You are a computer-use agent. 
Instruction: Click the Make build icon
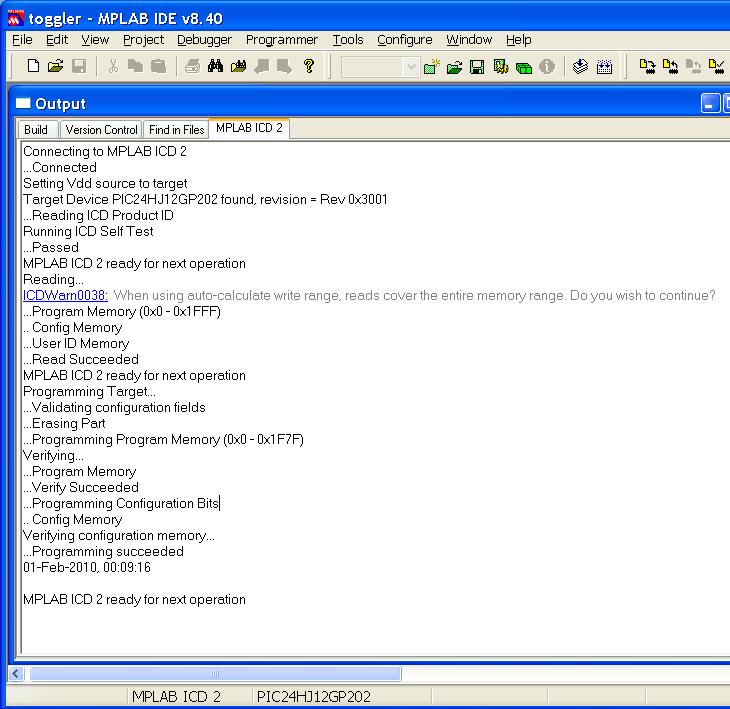580,67
